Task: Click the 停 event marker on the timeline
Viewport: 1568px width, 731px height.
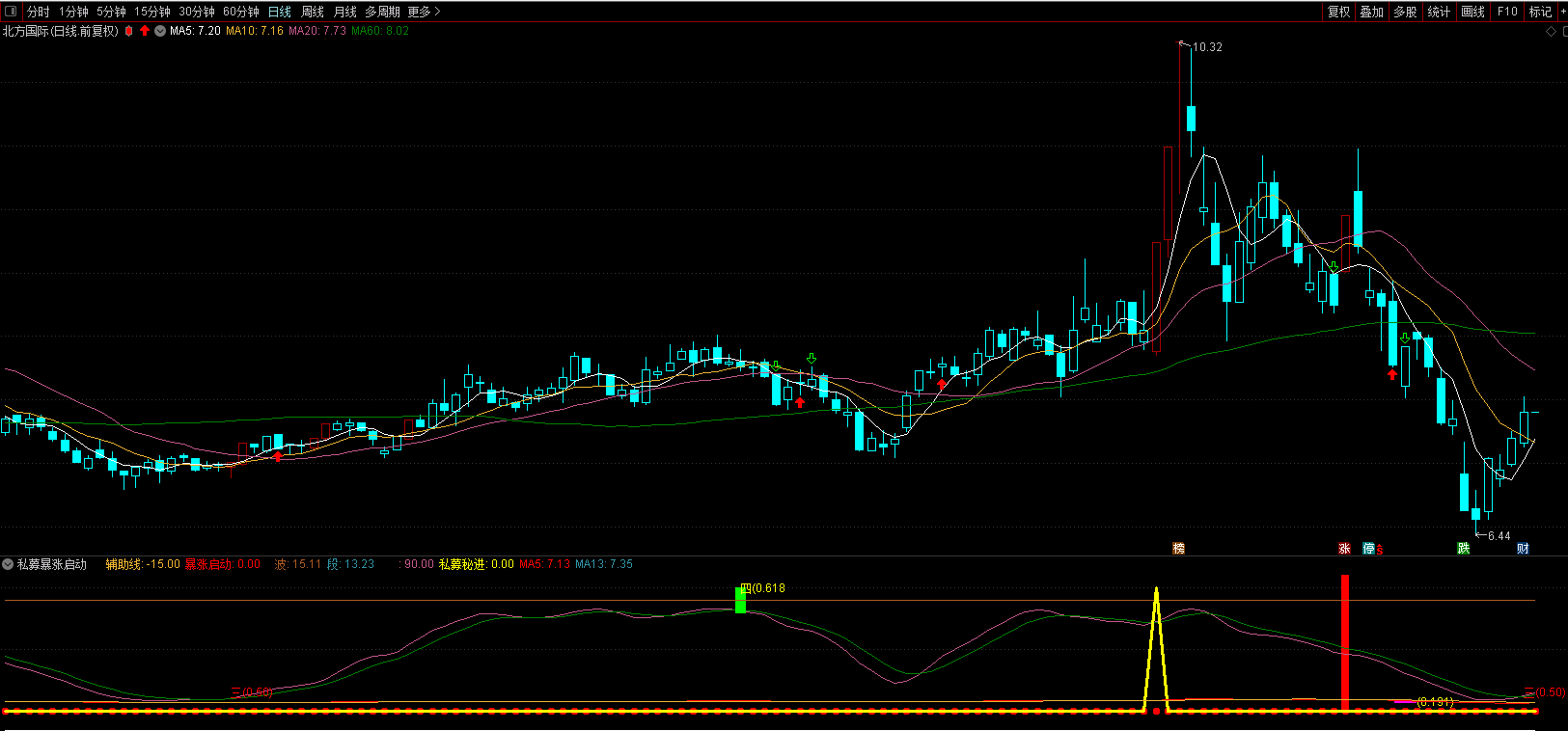Action: click(1368, 549)
